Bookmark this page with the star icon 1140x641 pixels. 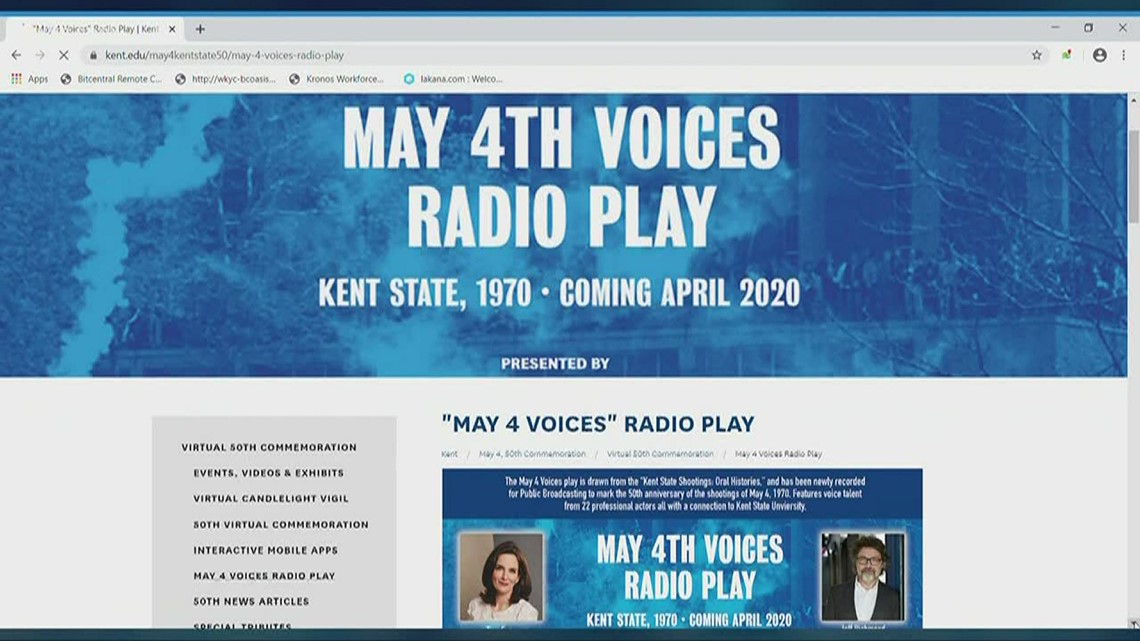1037,55
